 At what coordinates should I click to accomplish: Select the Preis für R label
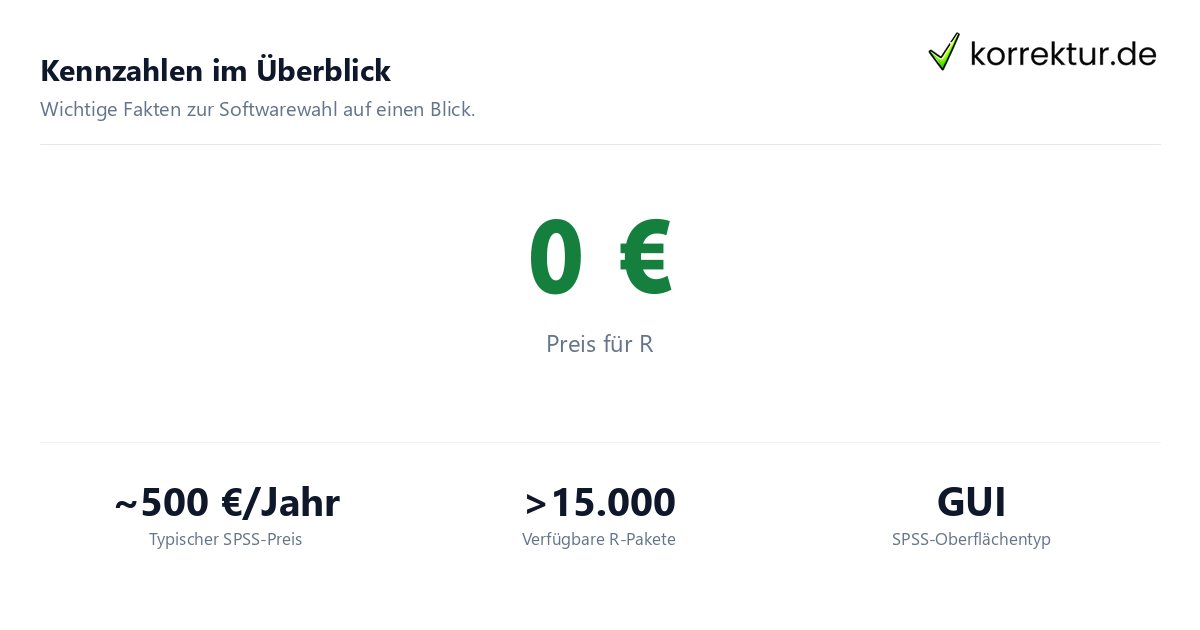pyautogui.click(x=600, y=344)
